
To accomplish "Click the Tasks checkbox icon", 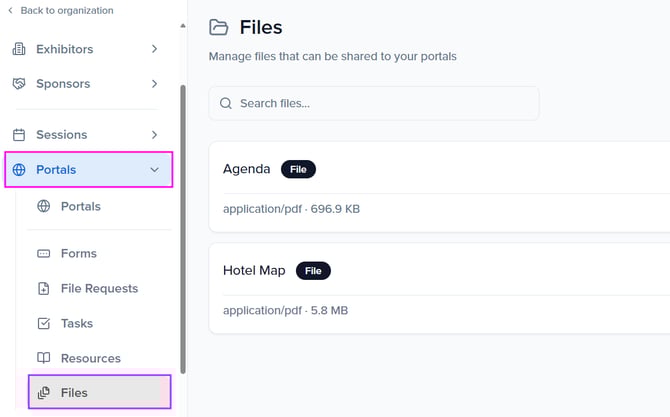I will (43, 324).
